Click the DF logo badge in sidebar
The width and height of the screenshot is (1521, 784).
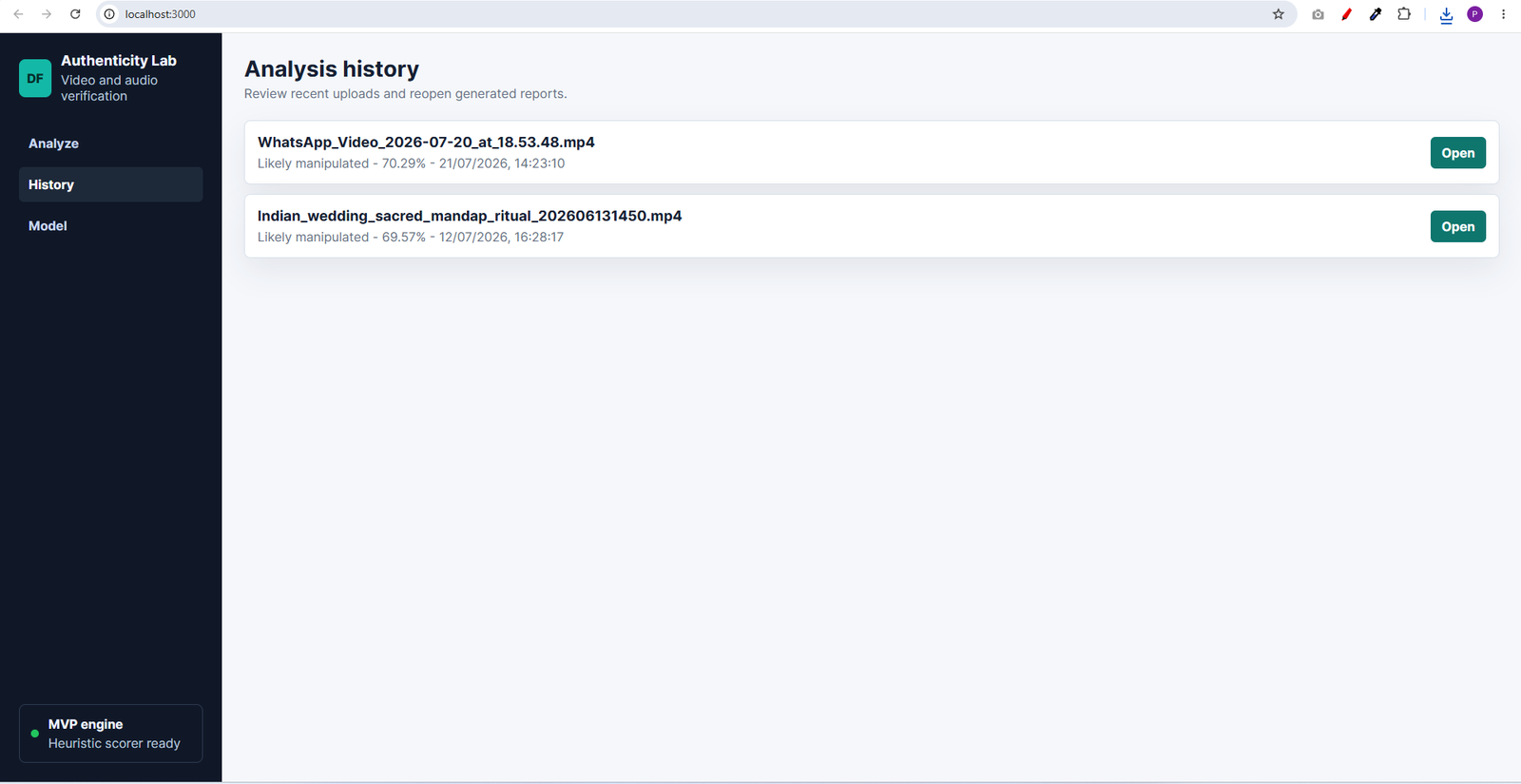[x=35, y=78]
